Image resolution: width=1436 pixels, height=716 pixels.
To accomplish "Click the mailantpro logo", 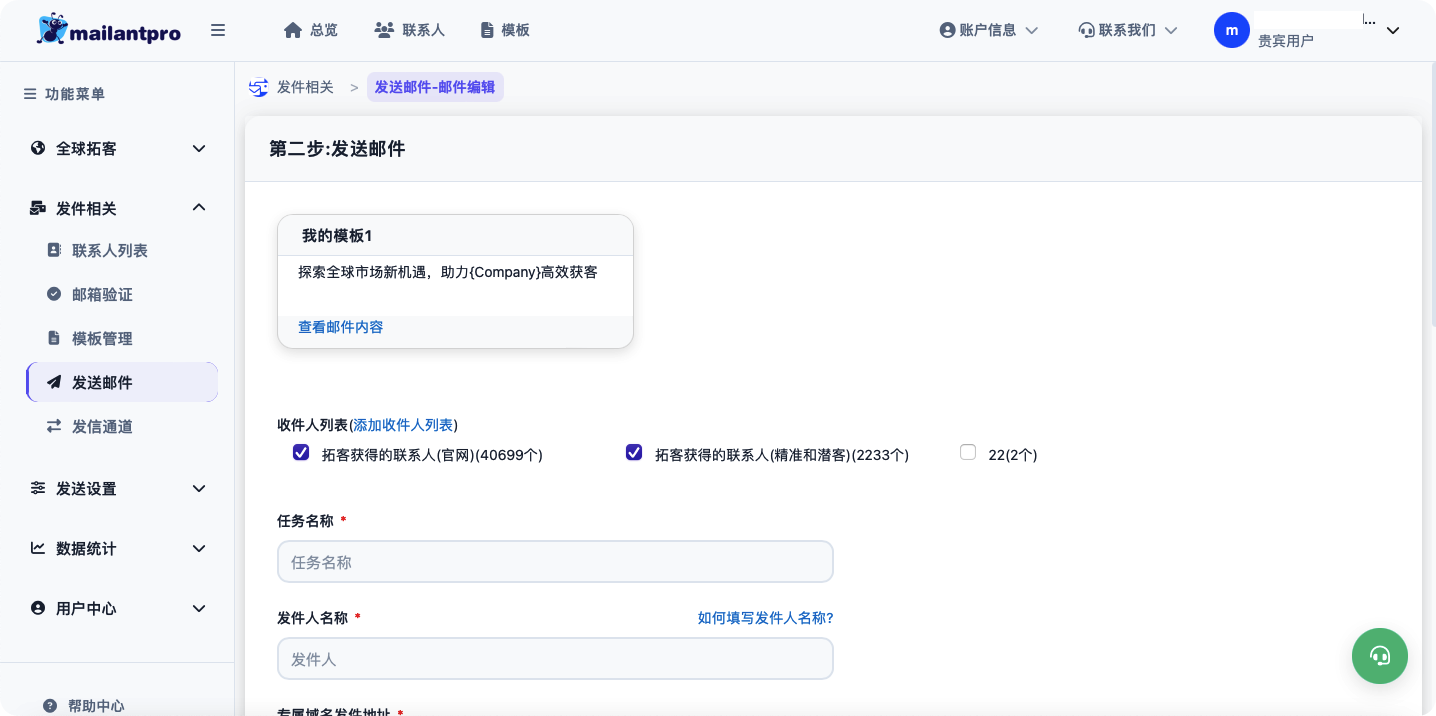I will 109,30.
